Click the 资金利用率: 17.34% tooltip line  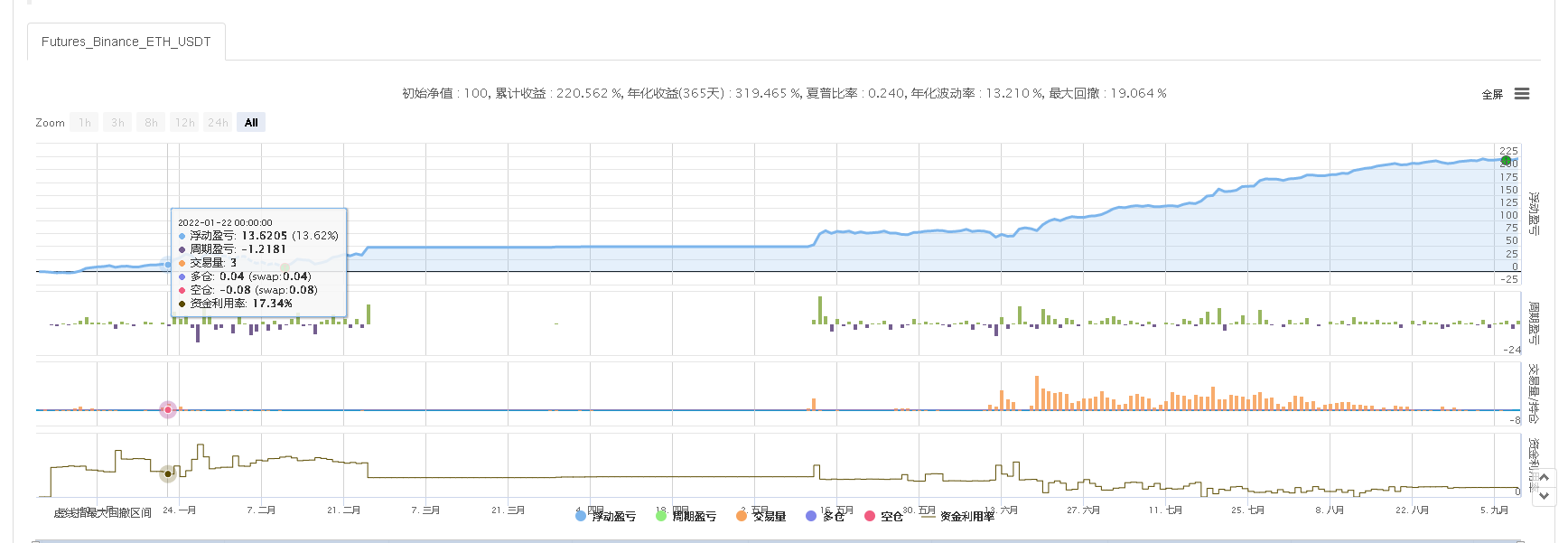tap(236, 304)
